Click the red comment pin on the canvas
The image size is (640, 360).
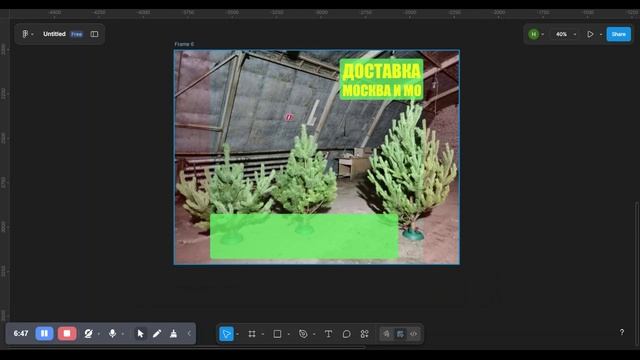pyautogui.click(x=289, y=117)
